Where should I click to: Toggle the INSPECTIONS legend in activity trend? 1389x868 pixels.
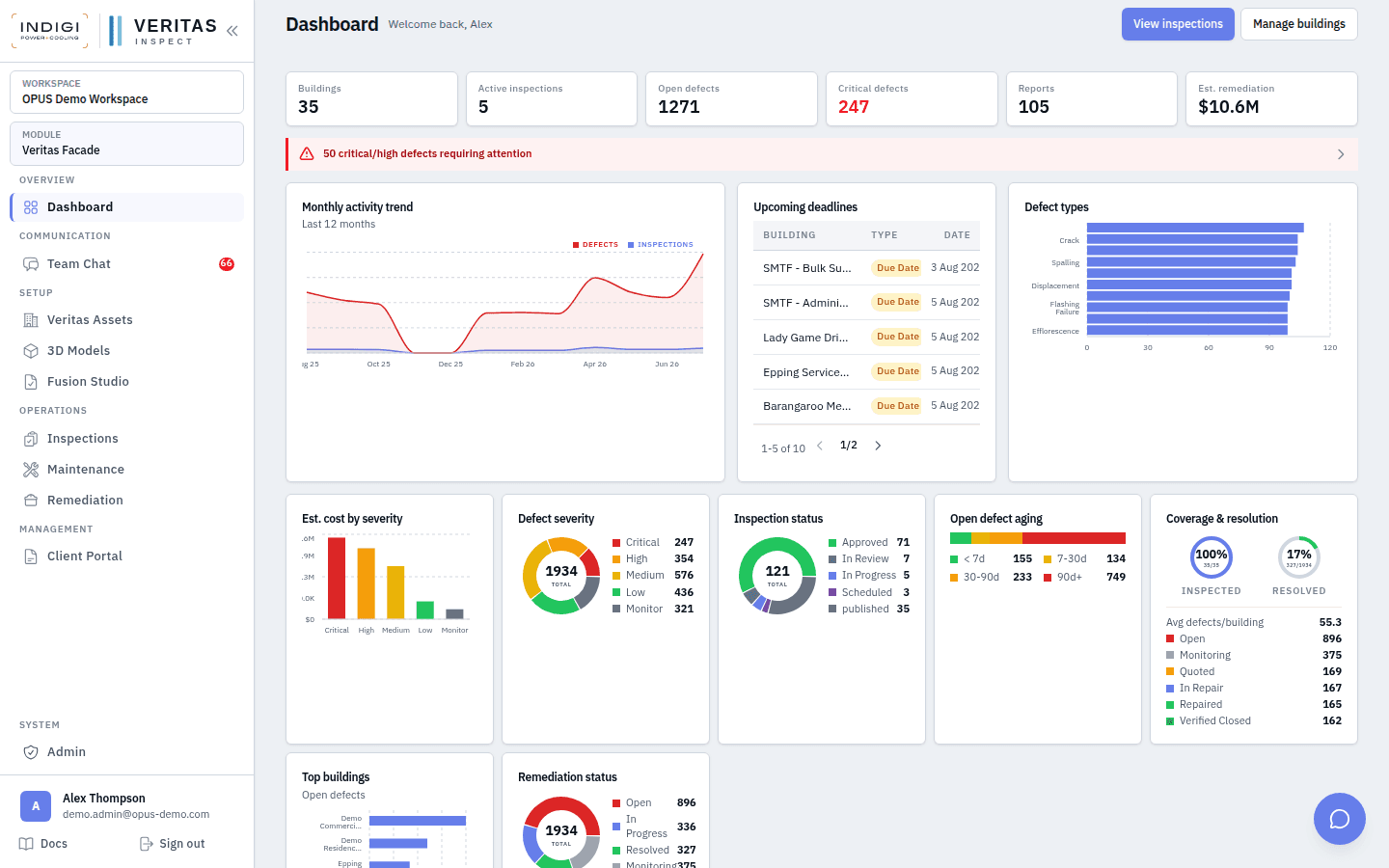(661, 245)
